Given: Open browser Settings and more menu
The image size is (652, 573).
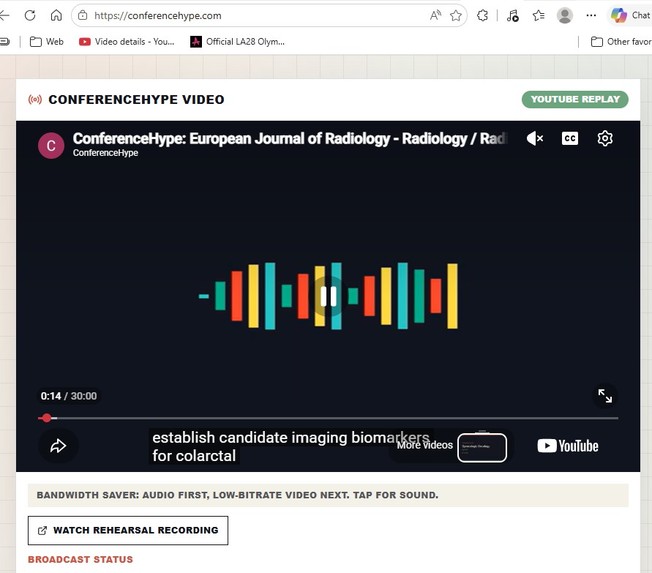Looking at the screenshot, I should click(x=591, y=16).
